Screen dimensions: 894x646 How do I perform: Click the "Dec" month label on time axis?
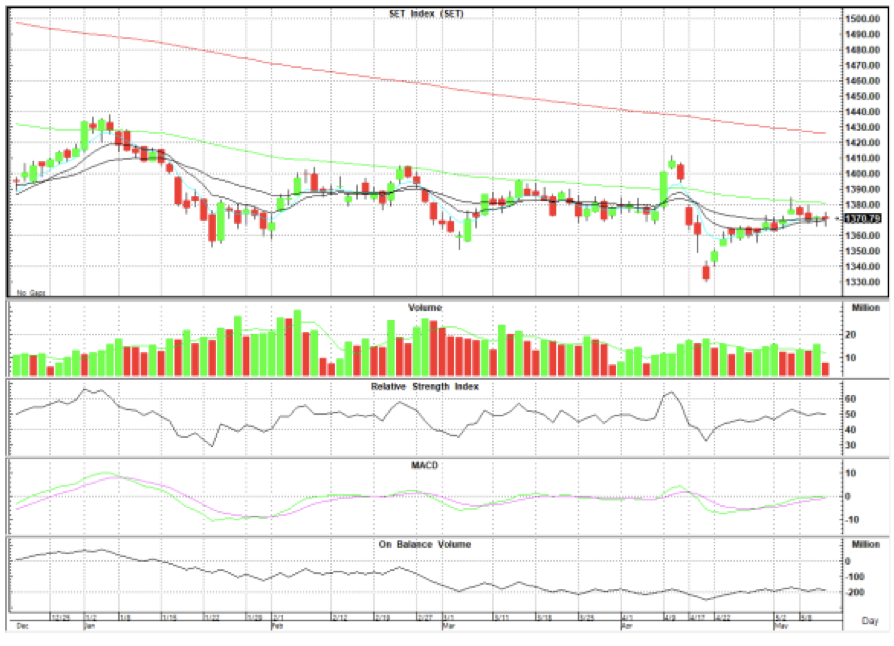(22, 626)
